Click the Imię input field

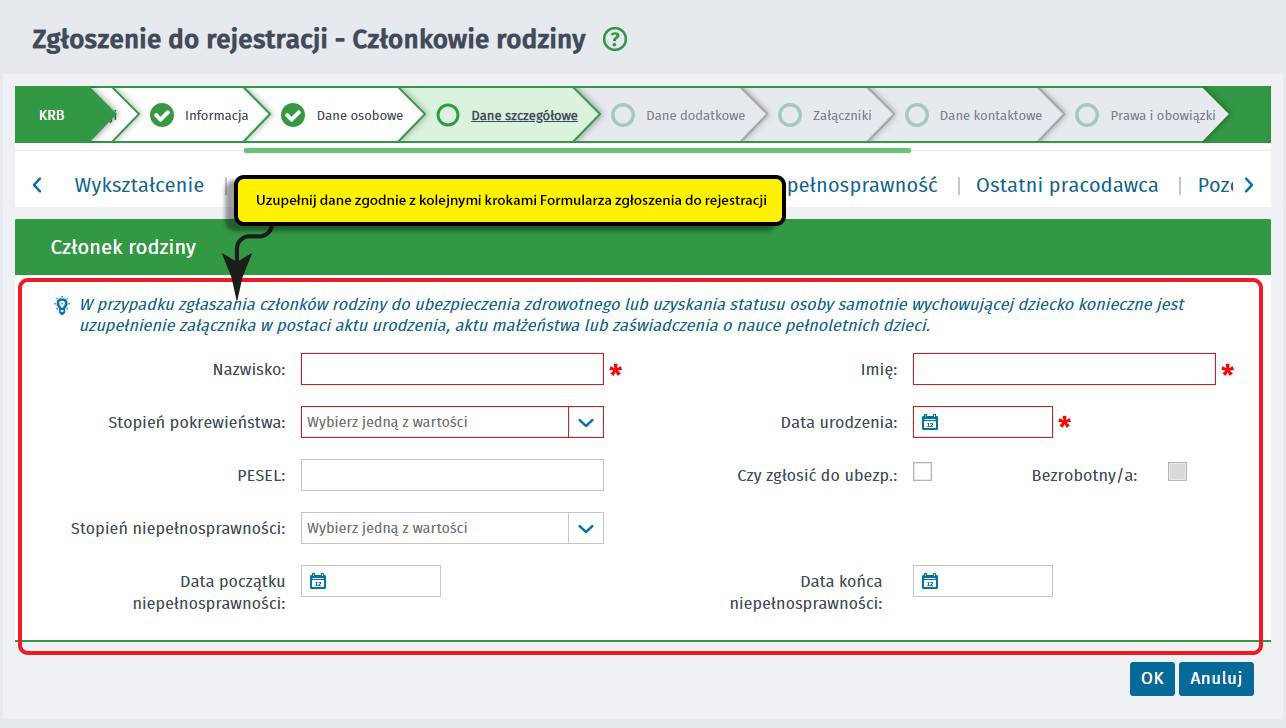coord(1064,369)
